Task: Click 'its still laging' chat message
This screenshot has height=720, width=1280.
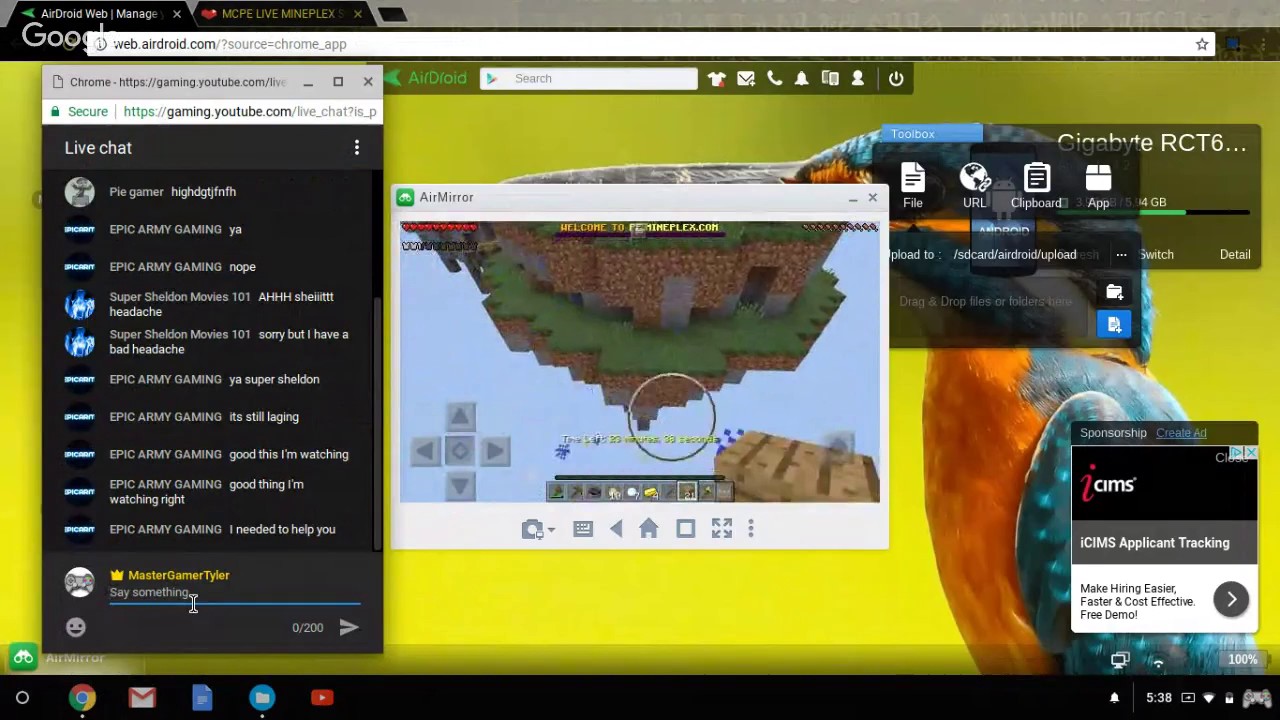Action: point(264,417)
